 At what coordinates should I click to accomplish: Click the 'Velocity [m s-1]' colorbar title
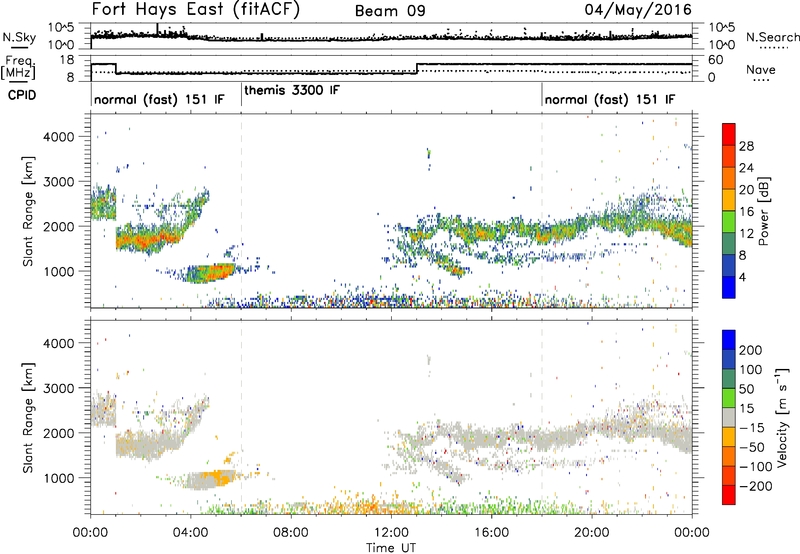pyautogui.click(x=782, y=417)
